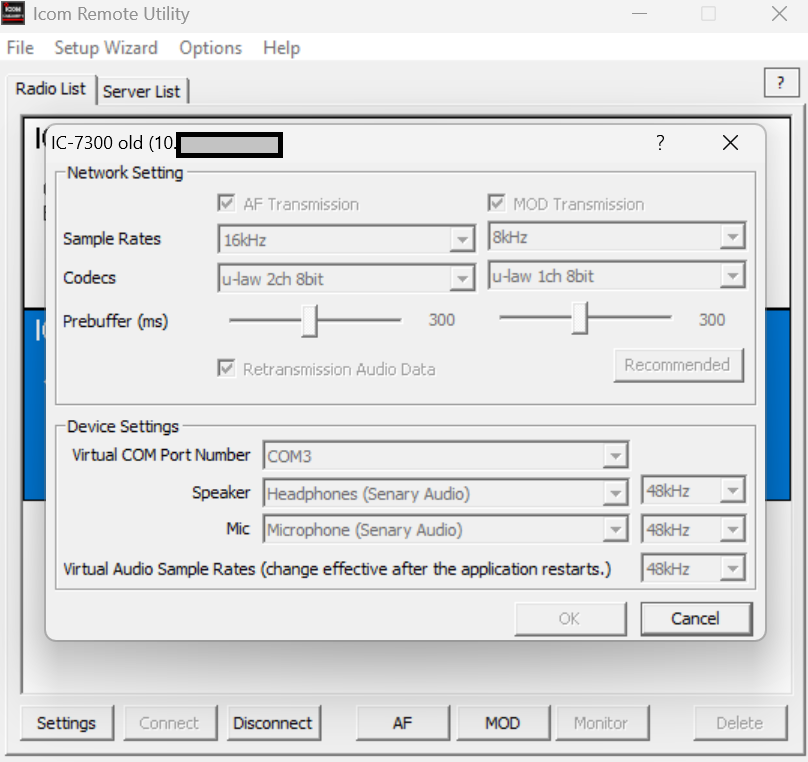Click the main window help button
Screen dimensions: 808x762
pyautogui.click(x=781, y=84)
